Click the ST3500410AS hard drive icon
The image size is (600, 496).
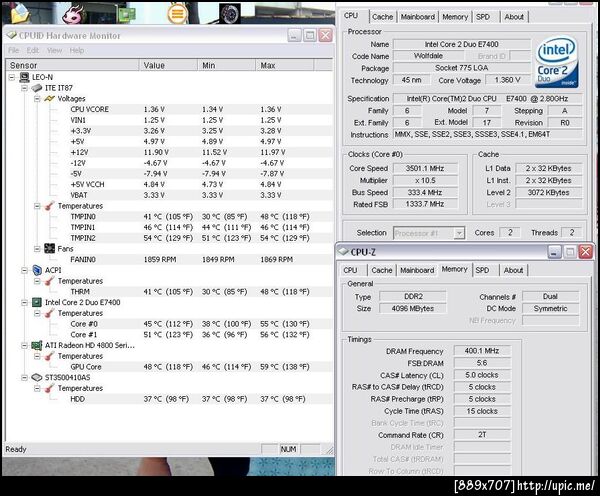point(37,377)
